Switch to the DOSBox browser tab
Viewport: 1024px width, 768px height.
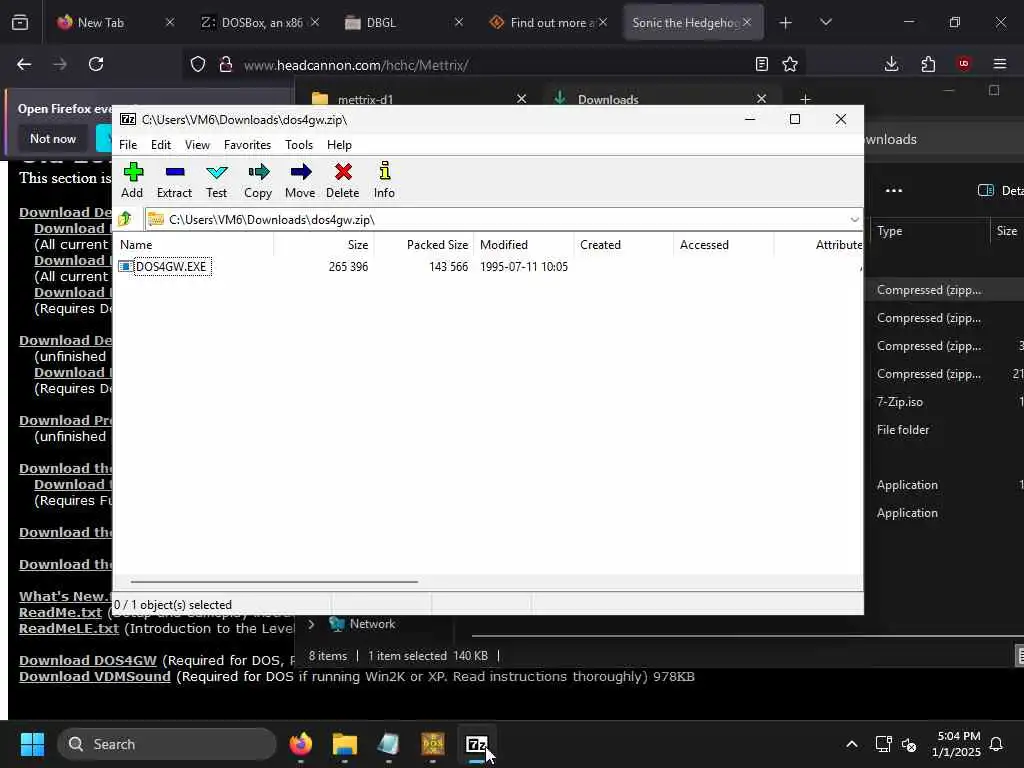click(x=261, y=22)
